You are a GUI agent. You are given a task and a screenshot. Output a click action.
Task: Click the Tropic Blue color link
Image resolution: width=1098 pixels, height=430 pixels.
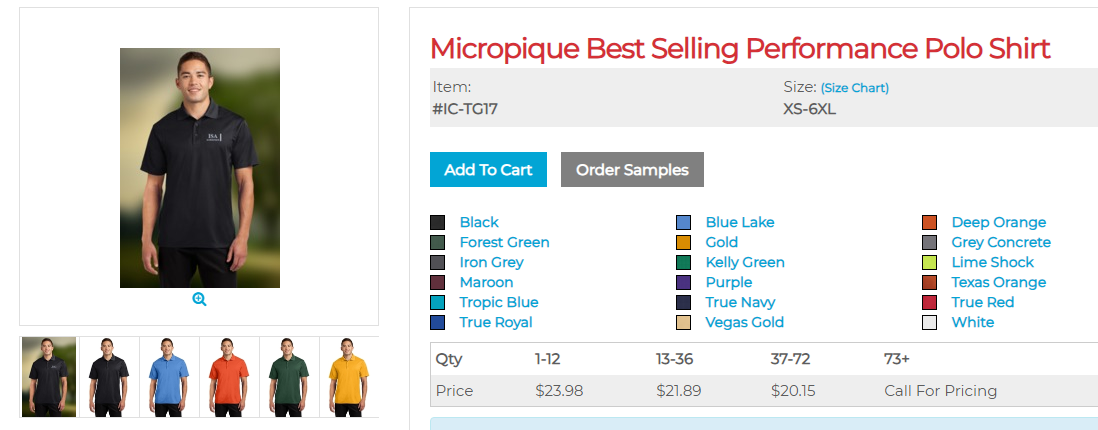pyautogui.click(x=499, y=302)
